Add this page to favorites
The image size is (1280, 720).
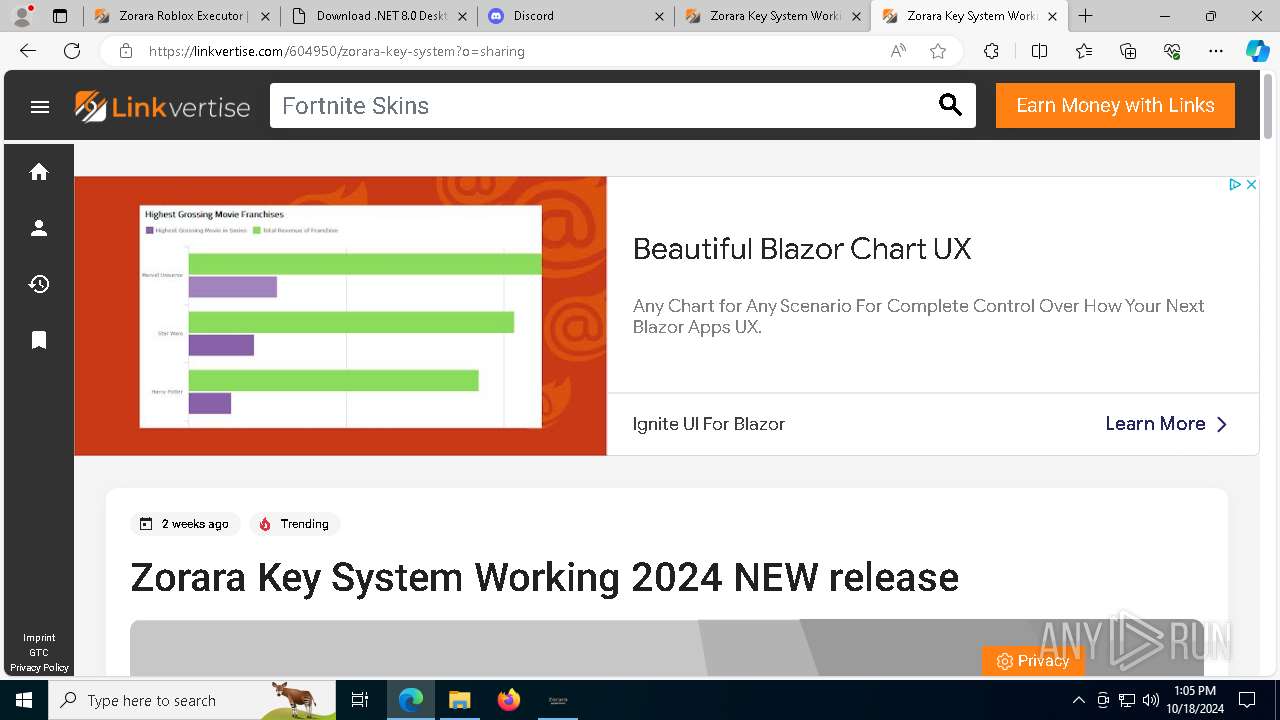pos(938,51)
